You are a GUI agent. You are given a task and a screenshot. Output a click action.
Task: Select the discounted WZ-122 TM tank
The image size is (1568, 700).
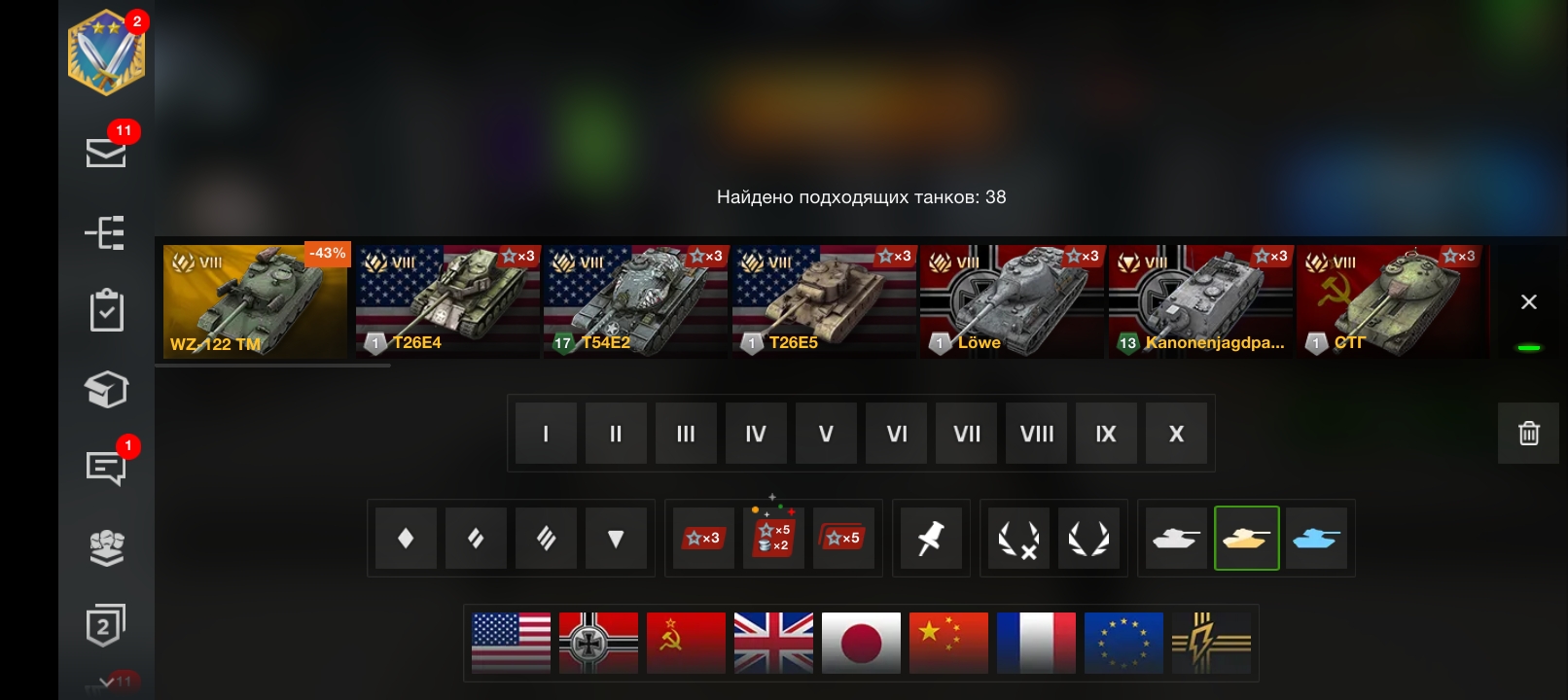(x=256, y=301)
